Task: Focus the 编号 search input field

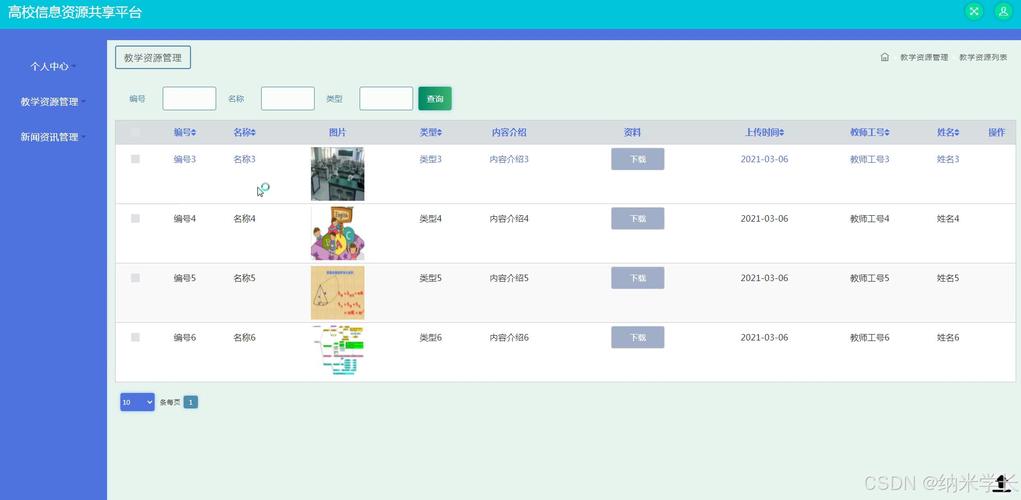Action: coord(189,99)
